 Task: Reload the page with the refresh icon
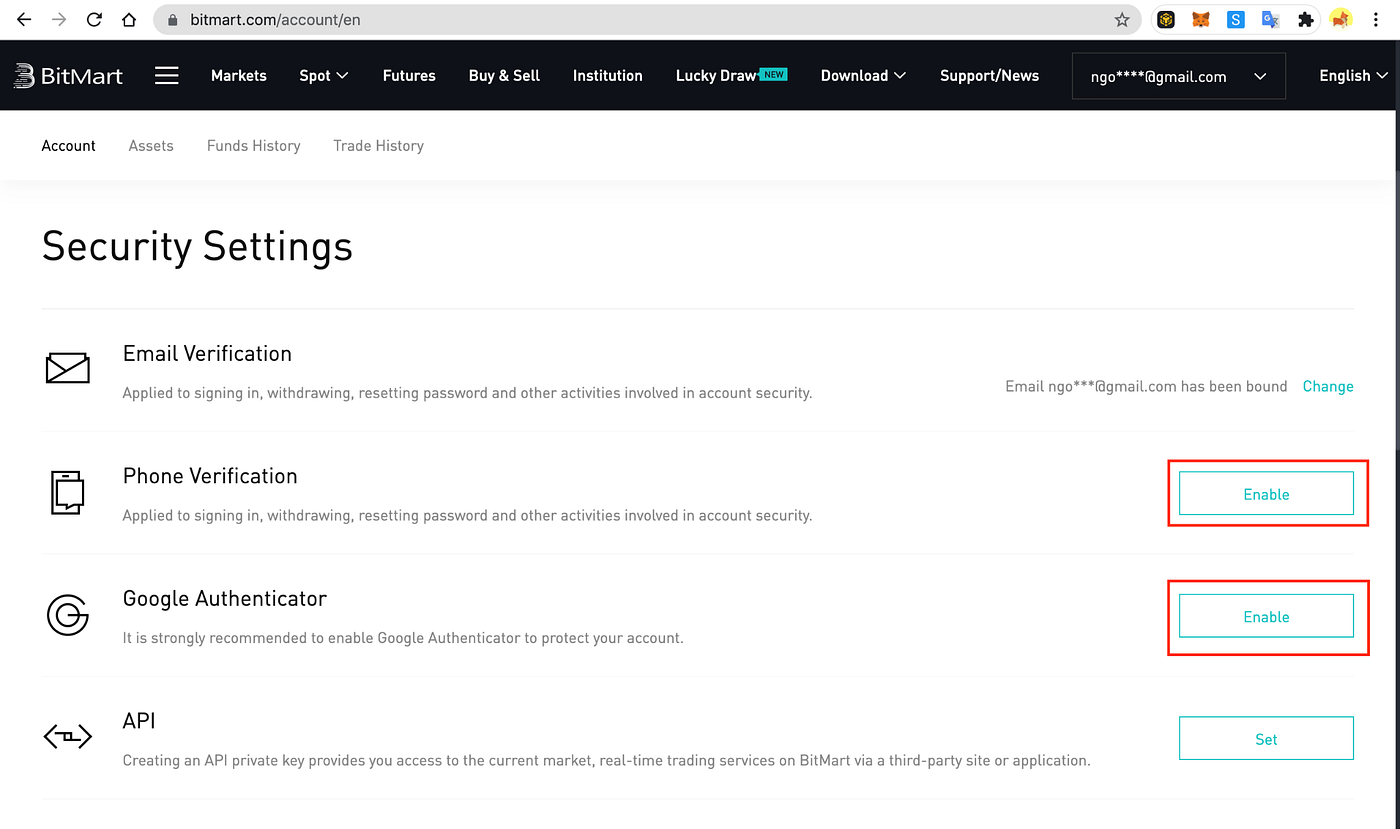94,19
